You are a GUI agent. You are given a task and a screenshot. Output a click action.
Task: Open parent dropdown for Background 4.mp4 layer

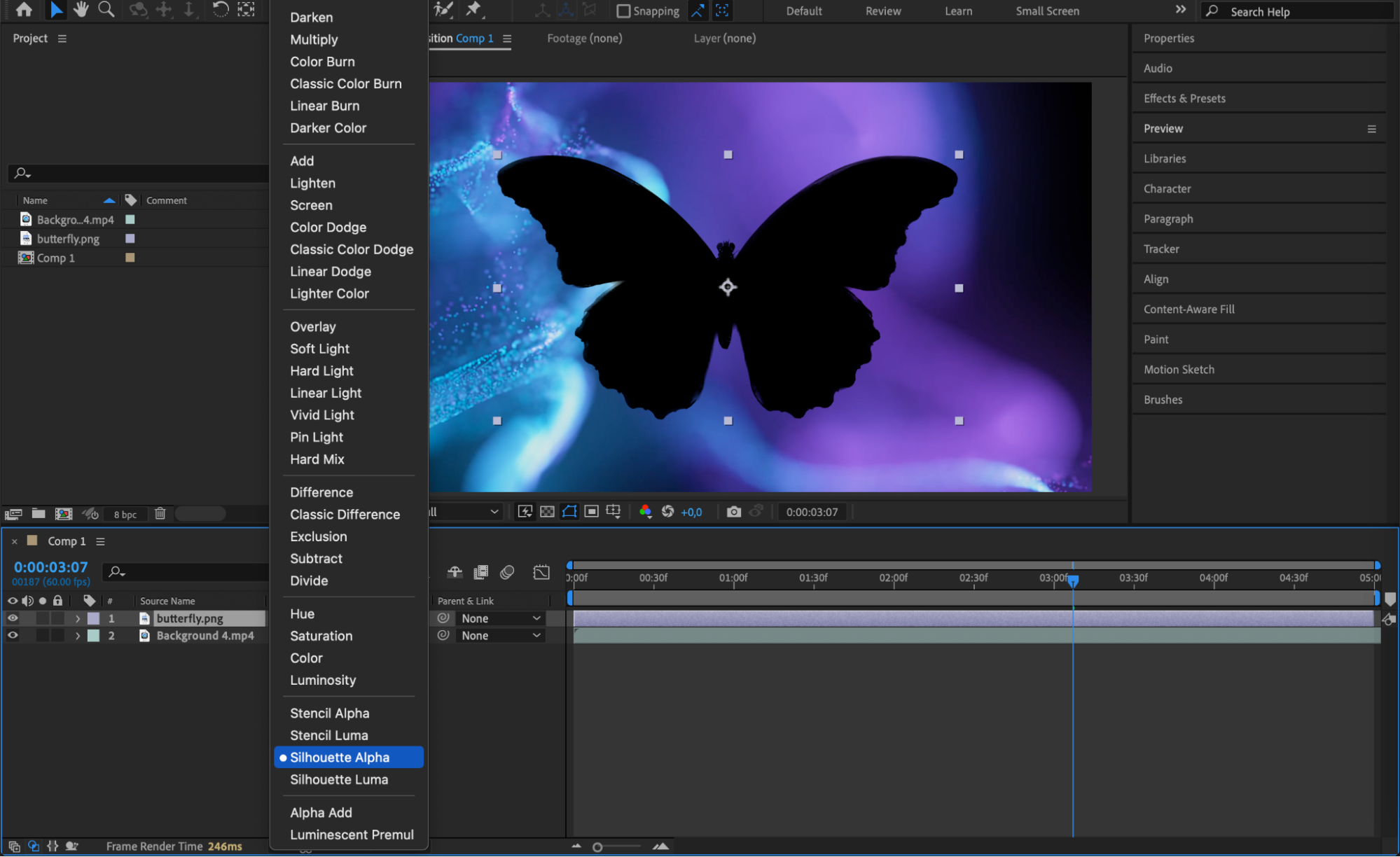(x=500, y=636)
